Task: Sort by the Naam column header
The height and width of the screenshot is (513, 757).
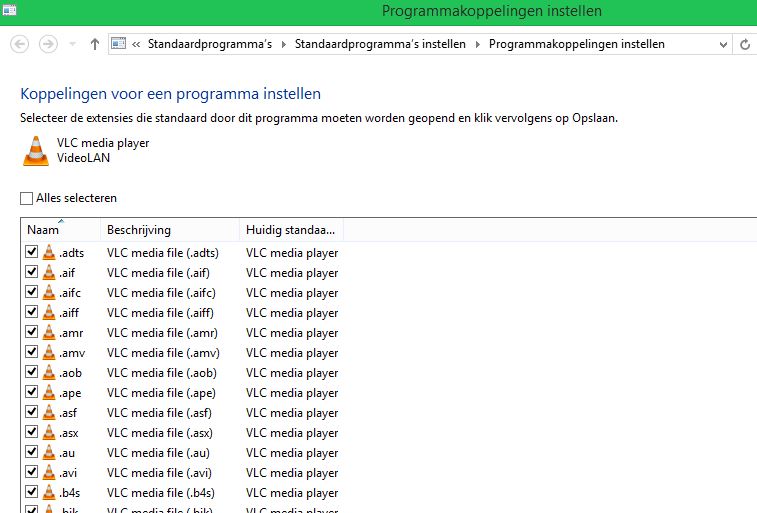Action: (x=60, y=230)
